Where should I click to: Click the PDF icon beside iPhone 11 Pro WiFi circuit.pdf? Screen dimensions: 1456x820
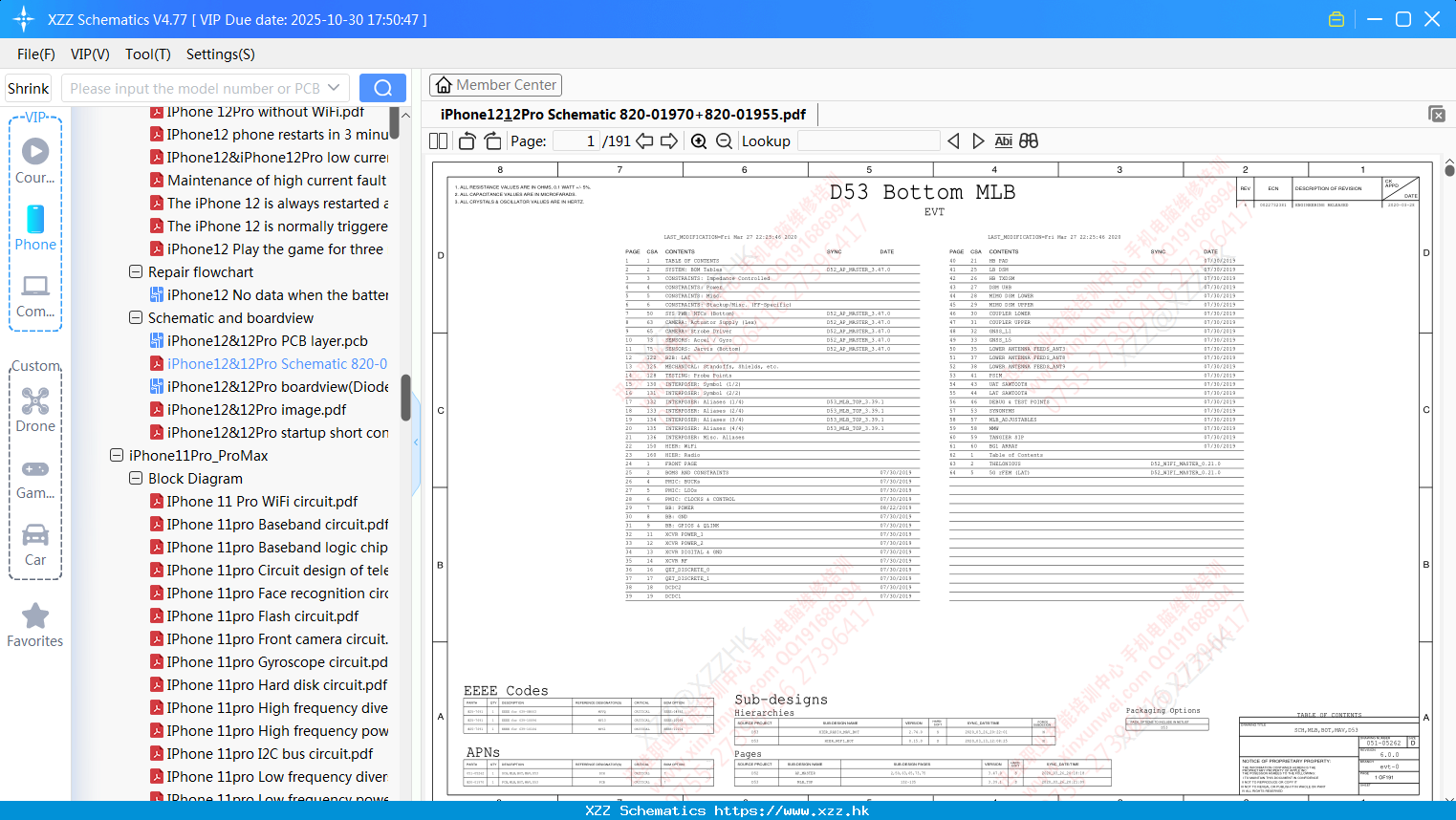tap(157, 501)
